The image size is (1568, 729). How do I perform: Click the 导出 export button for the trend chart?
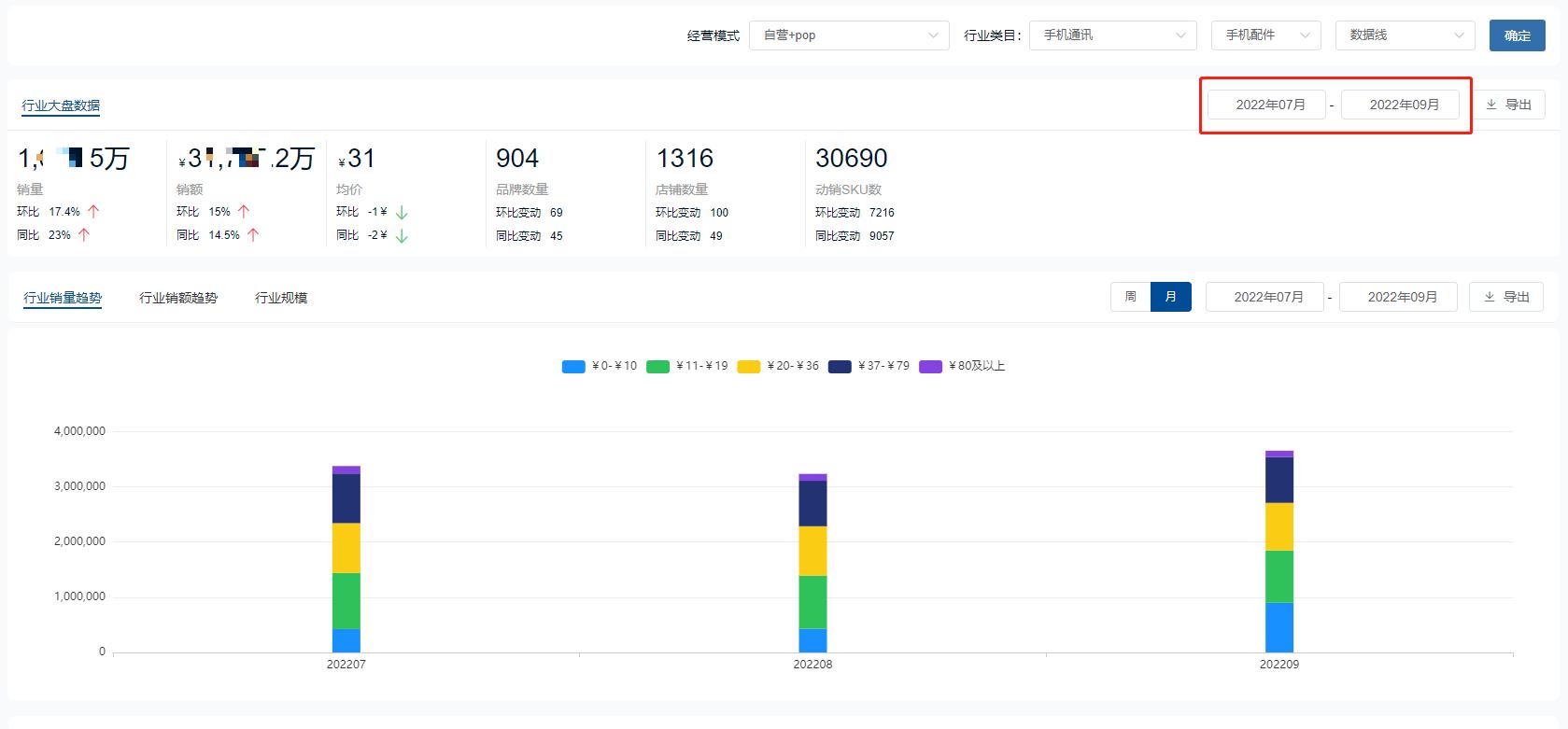(x=1506, y=297)
